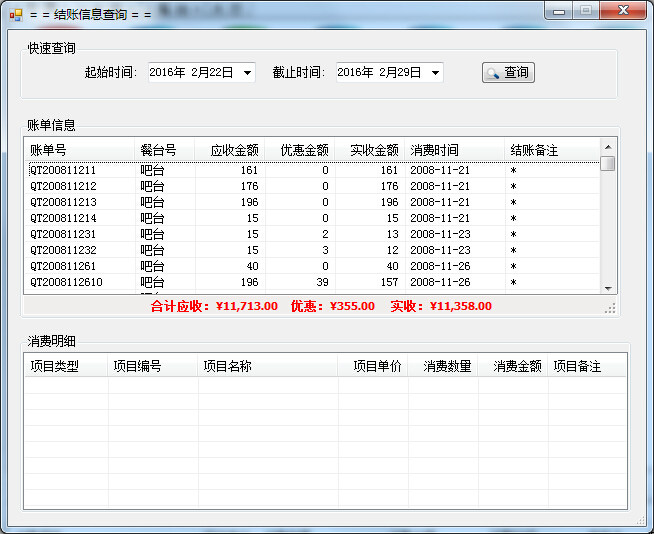Click the 优惠 ¥355.00 total

332,306
